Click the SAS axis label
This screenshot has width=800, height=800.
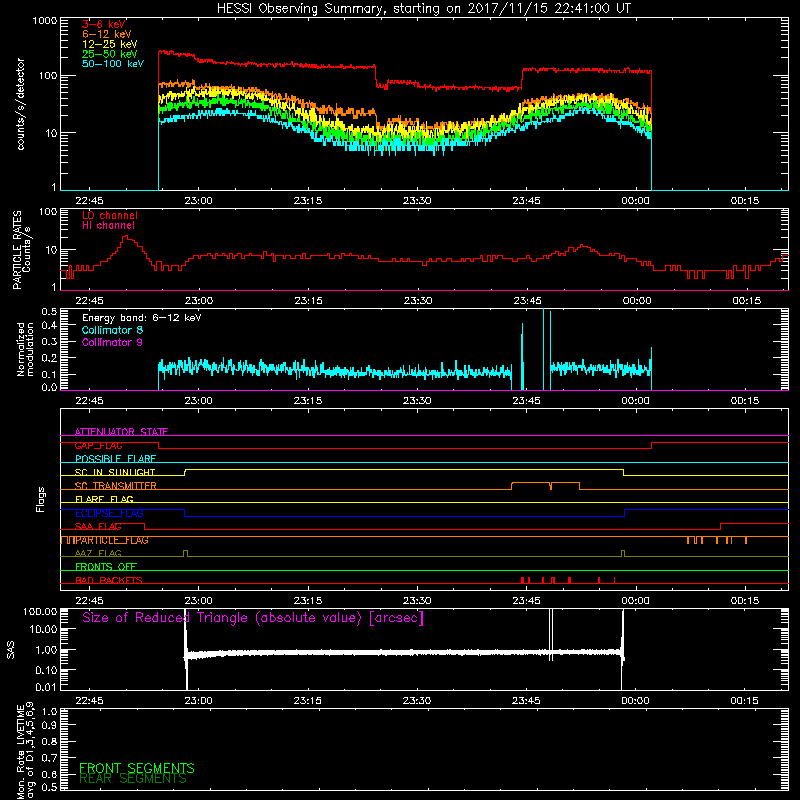(x=10, y=650)
